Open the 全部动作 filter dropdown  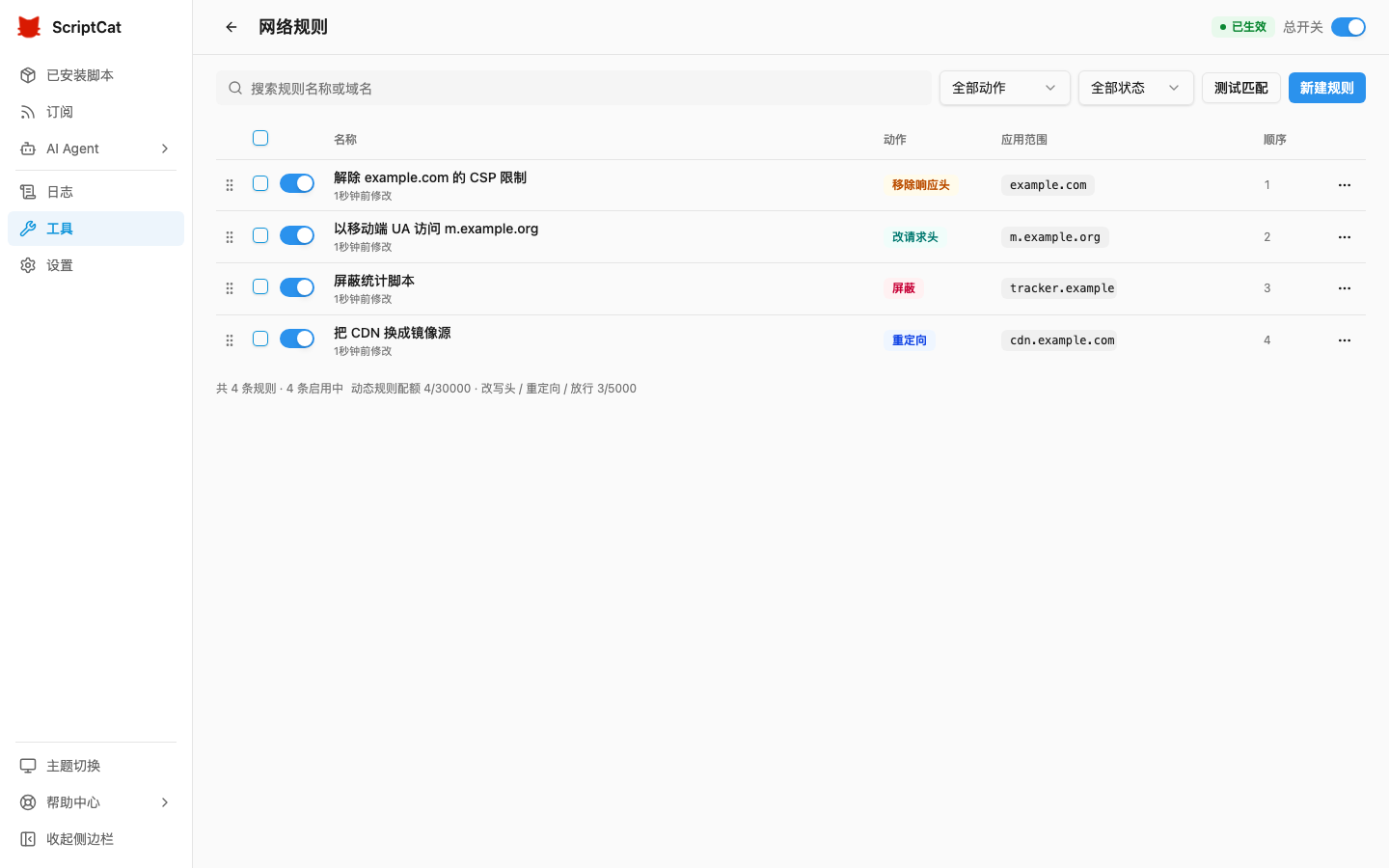1005,88
